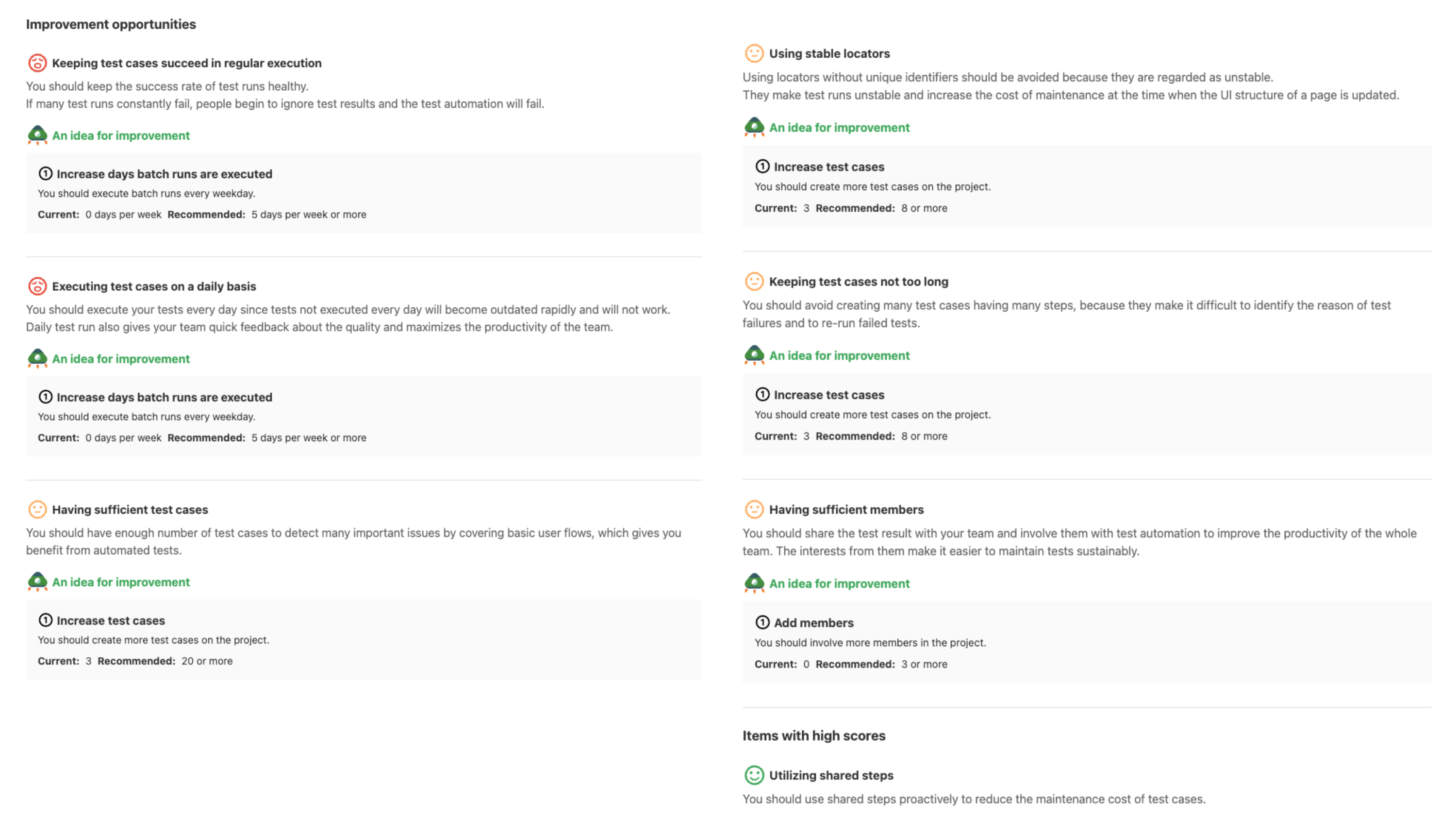1456x819 pixels.
Task: Click 'Recommended: 20 or more' text
Action: point(165,661)
